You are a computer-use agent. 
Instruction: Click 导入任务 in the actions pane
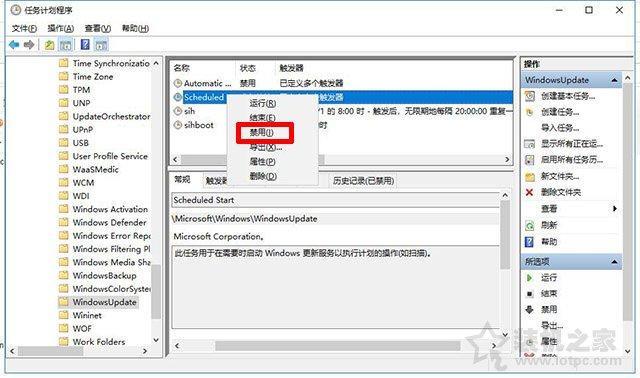click(560, 128)
